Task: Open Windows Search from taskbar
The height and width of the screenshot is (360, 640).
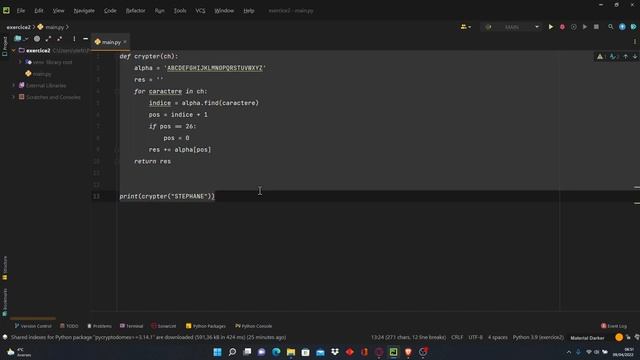Action: (232, 352)
